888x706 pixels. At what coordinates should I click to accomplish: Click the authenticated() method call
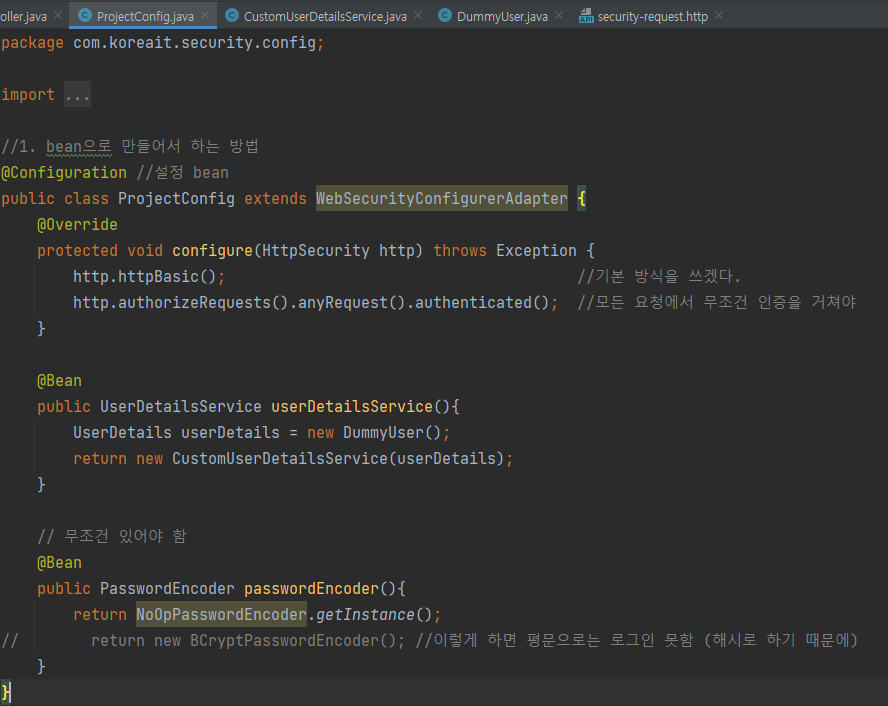(482, 302)
